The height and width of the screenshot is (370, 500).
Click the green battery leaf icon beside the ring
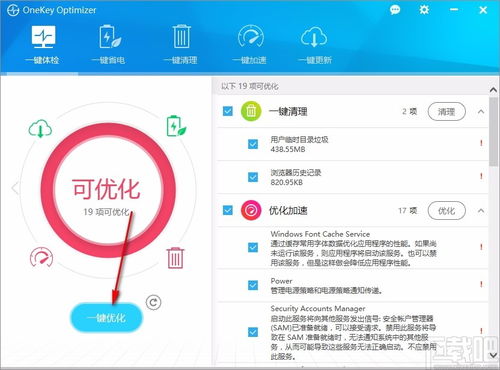[x=176, y=126]
